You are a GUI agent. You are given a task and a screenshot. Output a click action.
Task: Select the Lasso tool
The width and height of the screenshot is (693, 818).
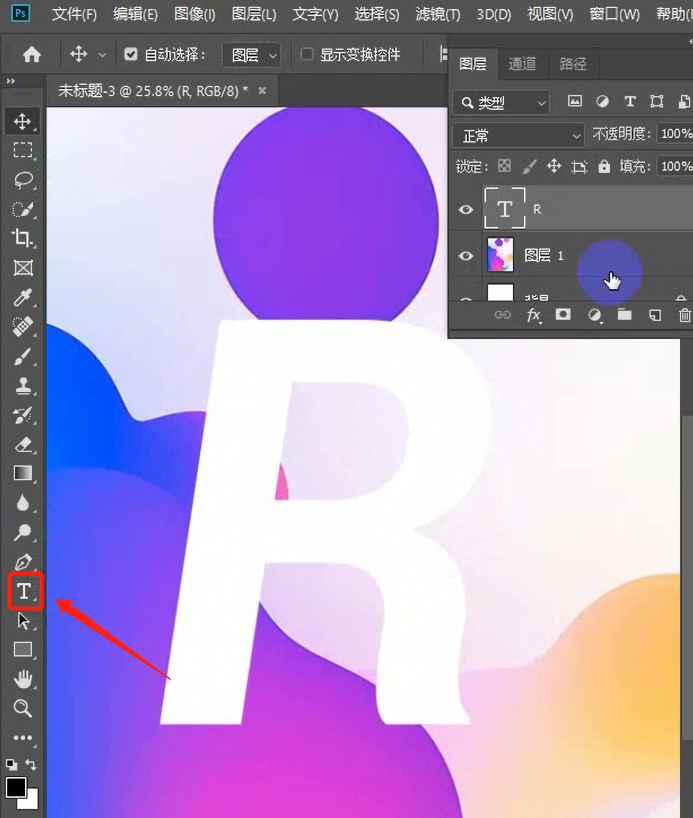pyautogui.click(x=22, y=180)
